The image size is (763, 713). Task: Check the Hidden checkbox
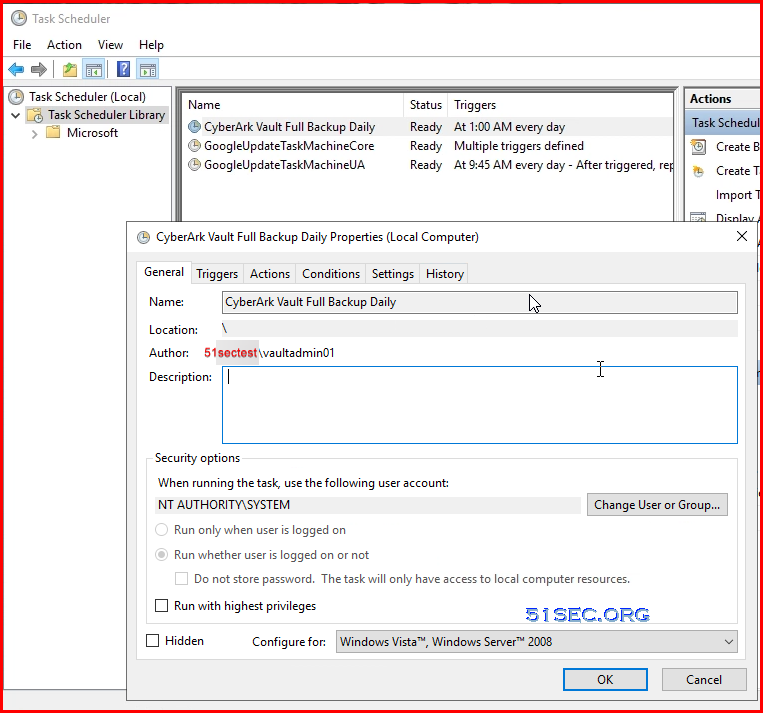pos(153,640)
